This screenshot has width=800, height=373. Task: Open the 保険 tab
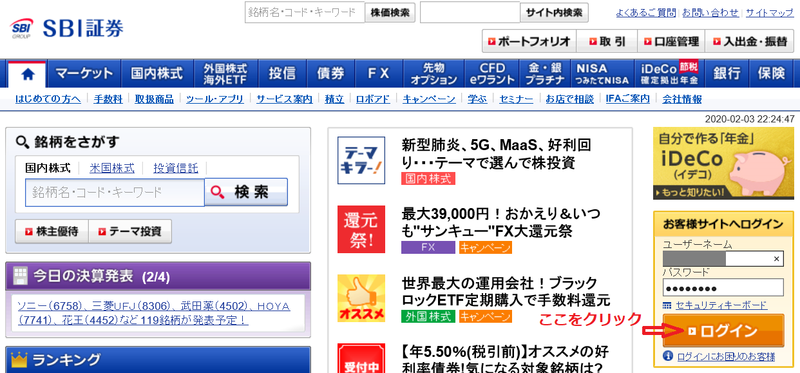771,74
